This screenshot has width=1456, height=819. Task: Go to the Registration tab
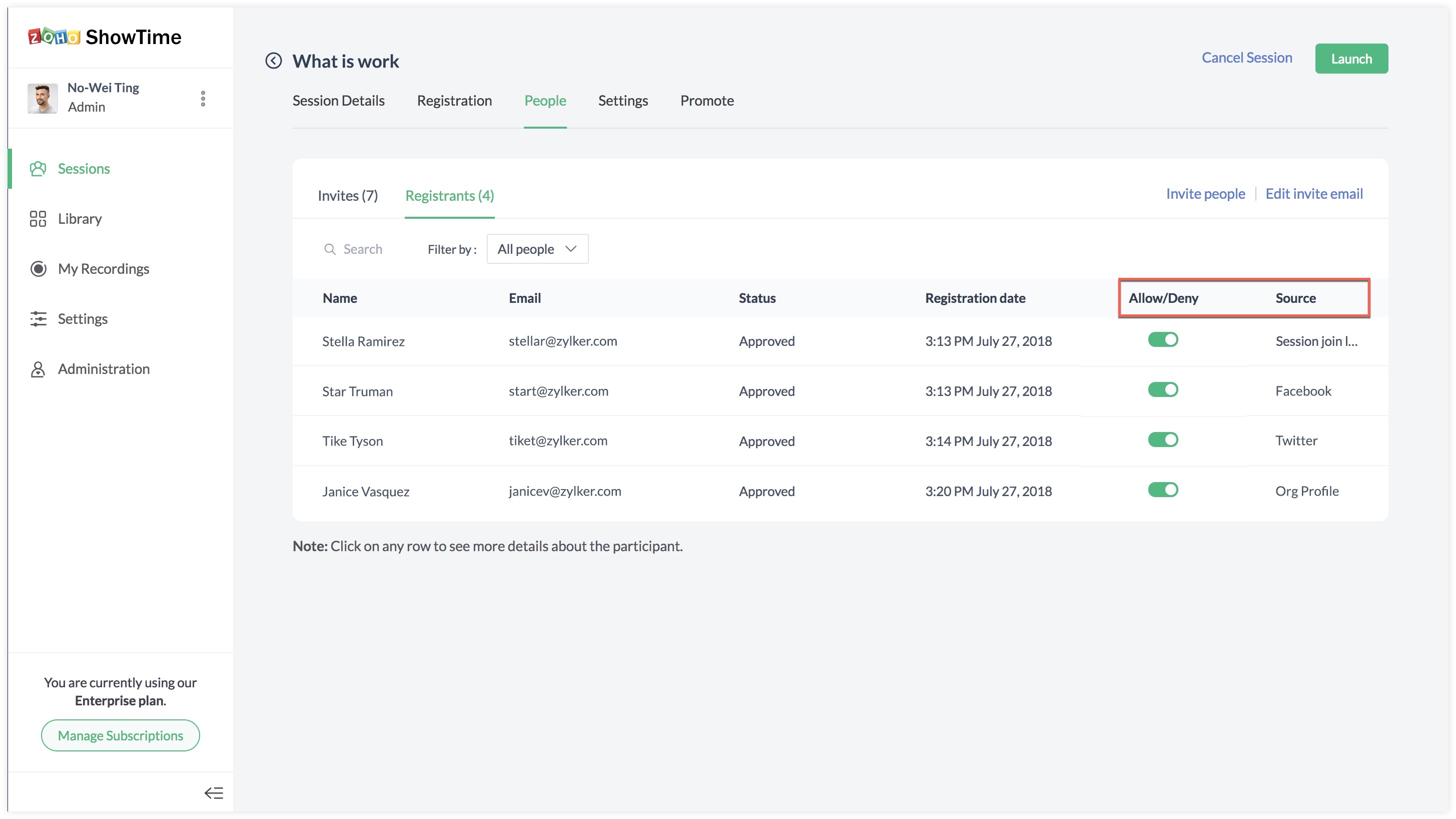pos(454,101)
